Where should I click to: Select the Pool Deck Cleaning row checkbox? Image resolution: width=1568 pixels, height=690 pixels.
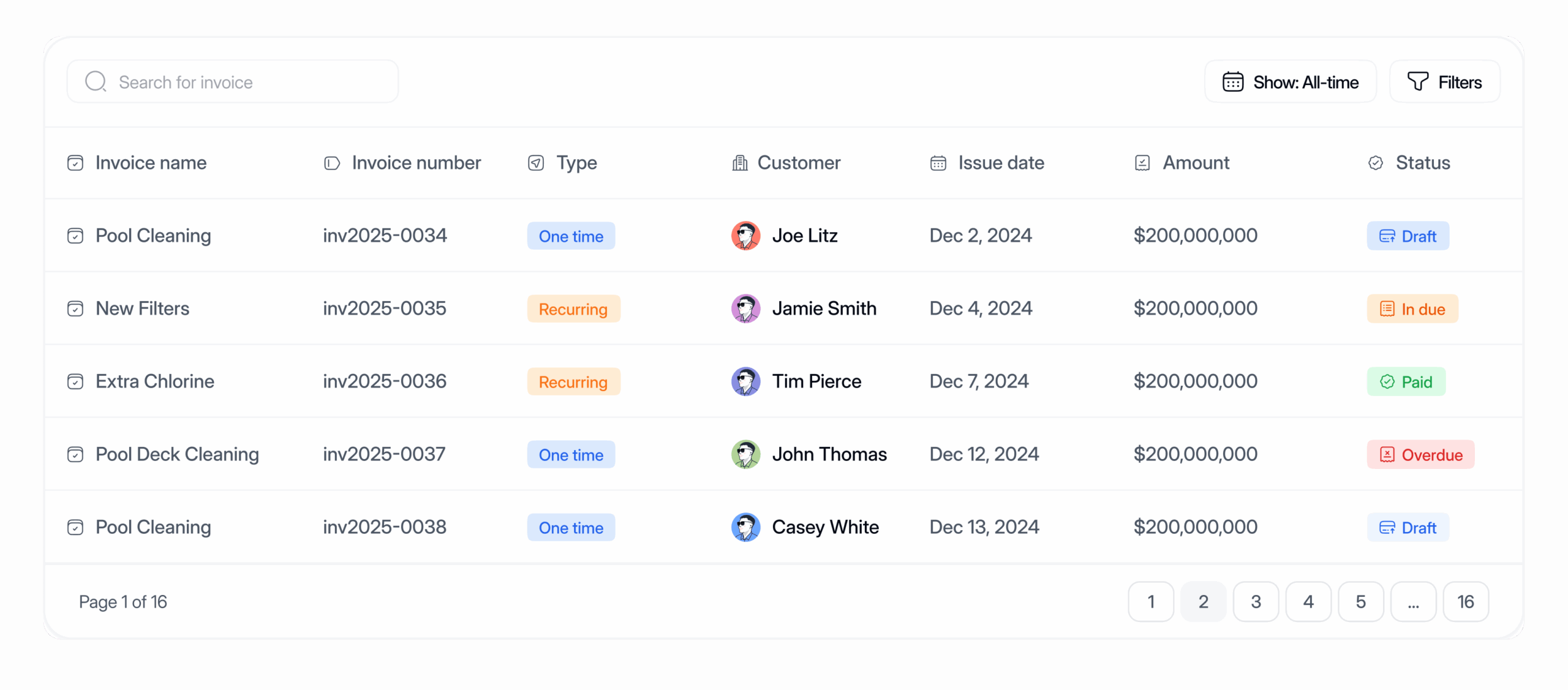click(x=75, y=454)
